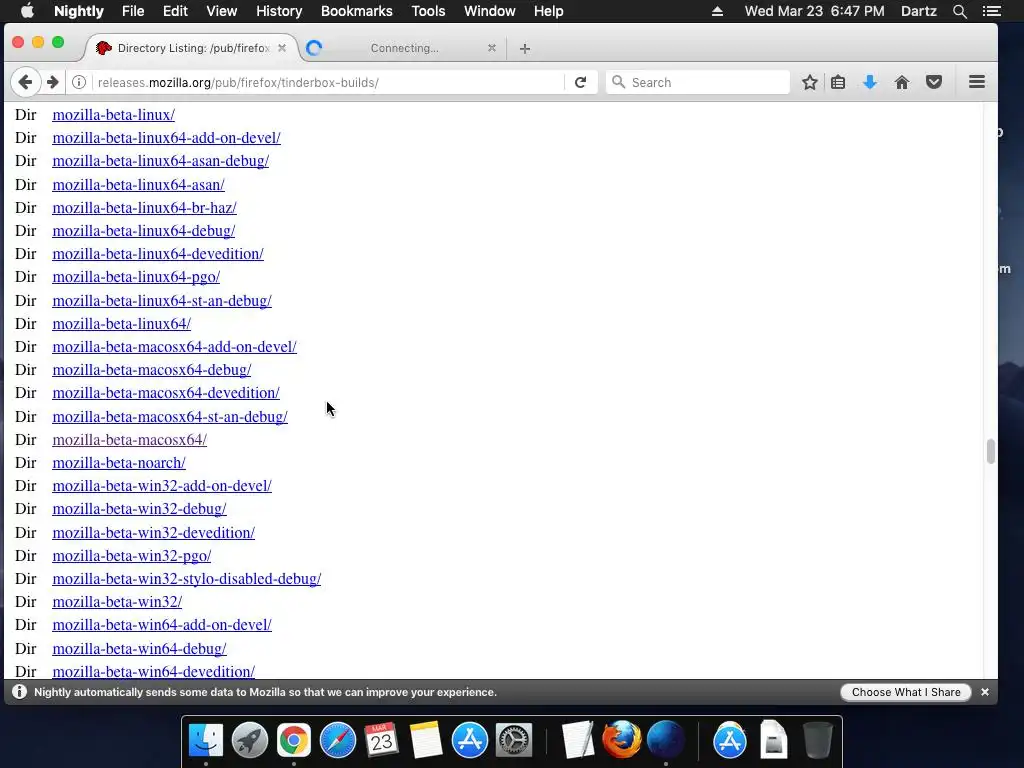Viewport: 1024px width, 768px height.
Task: Open mozilla-beta-win64-debug/ link
Action: (139, 648)
